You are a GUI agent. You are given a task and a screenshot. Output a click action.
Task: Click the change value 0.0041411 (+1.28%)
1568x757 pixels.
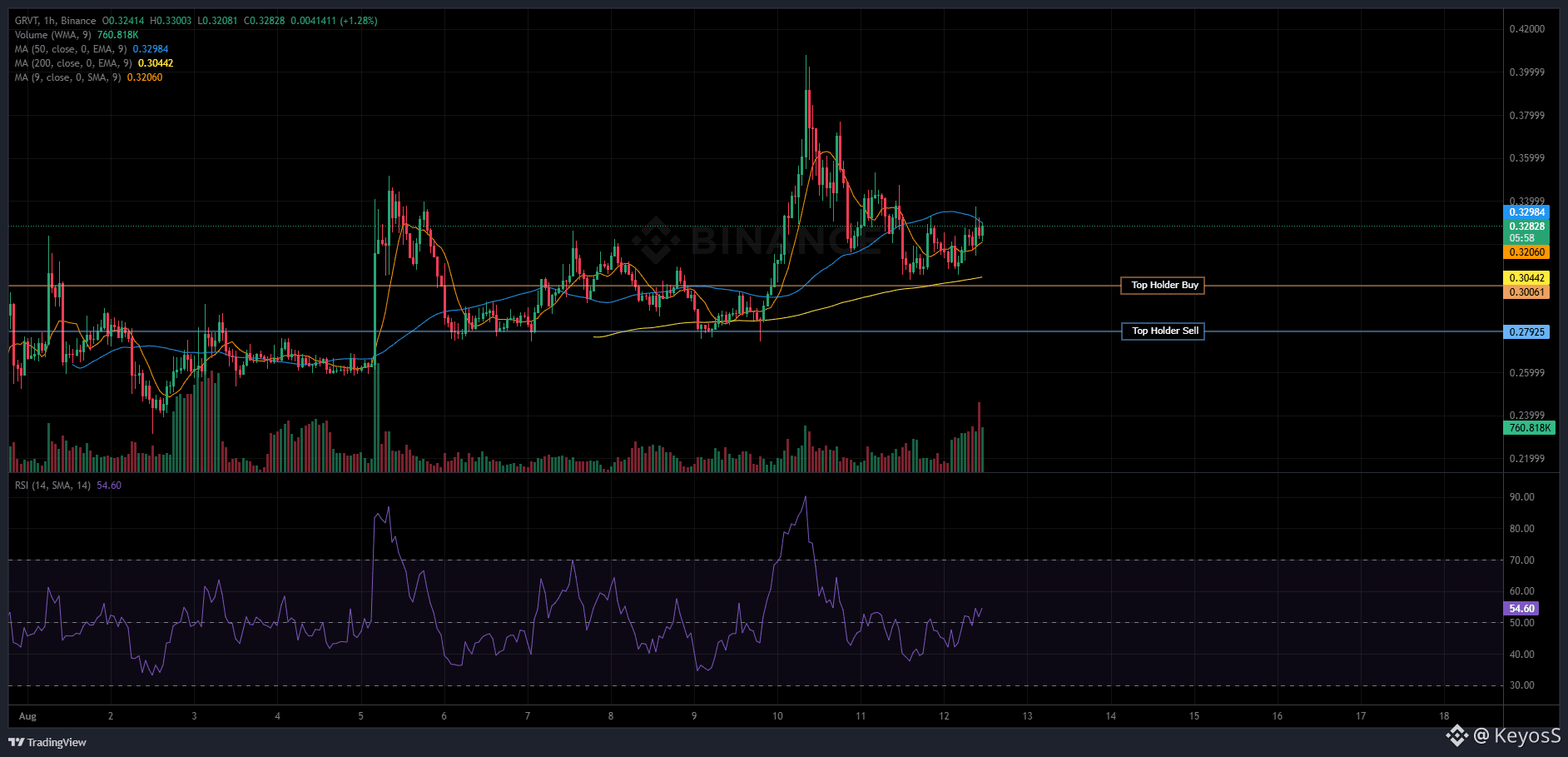click(334, 21)
